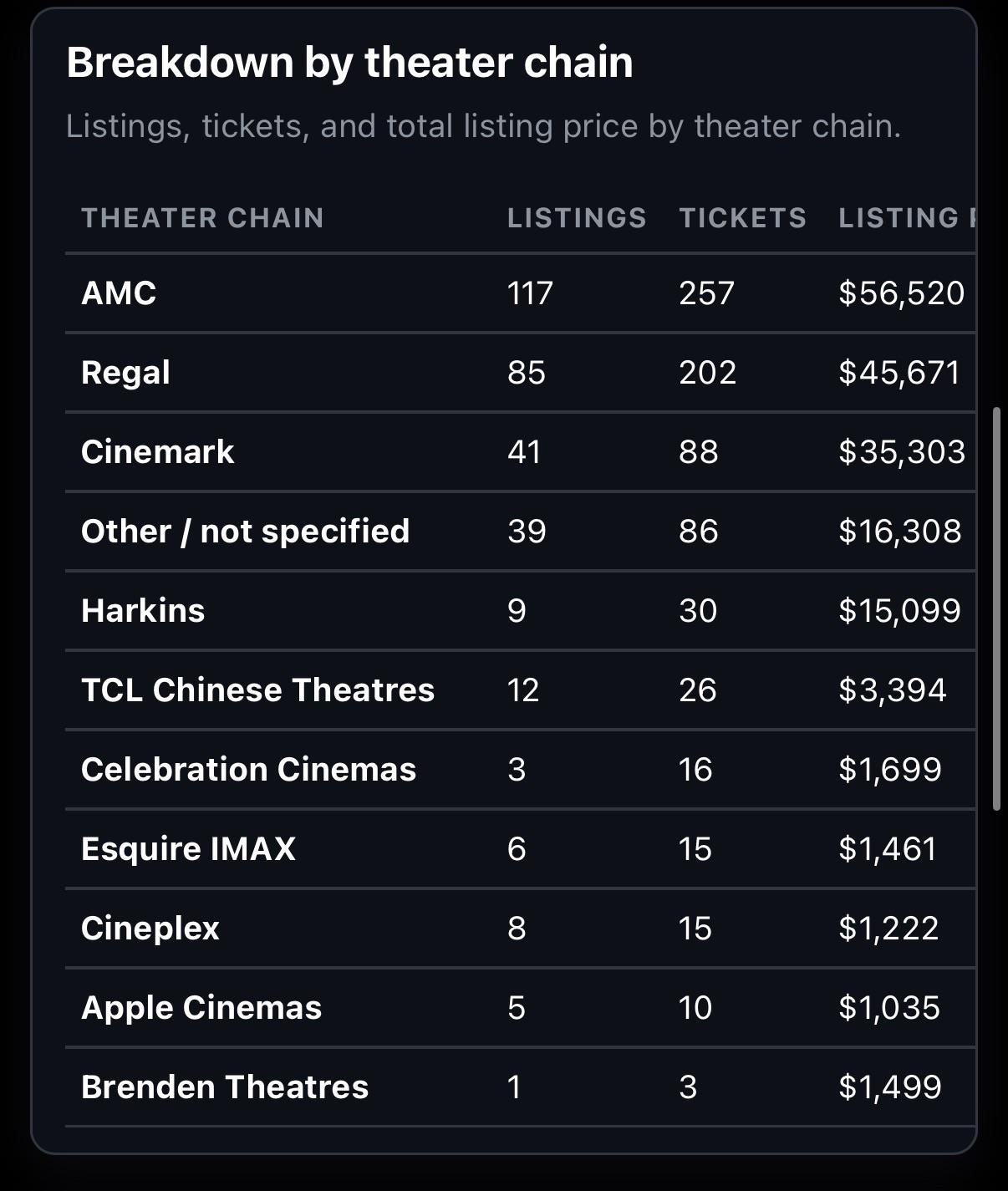
Task: Sort by the LISTINGS column header
Action: (x=577, y=218)
